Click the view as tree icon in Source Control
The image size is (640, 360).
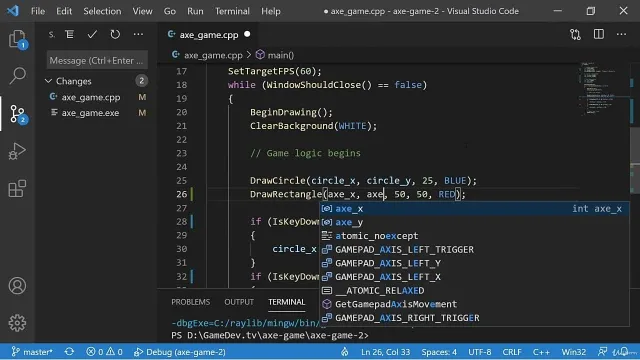[x=70, y=35]
